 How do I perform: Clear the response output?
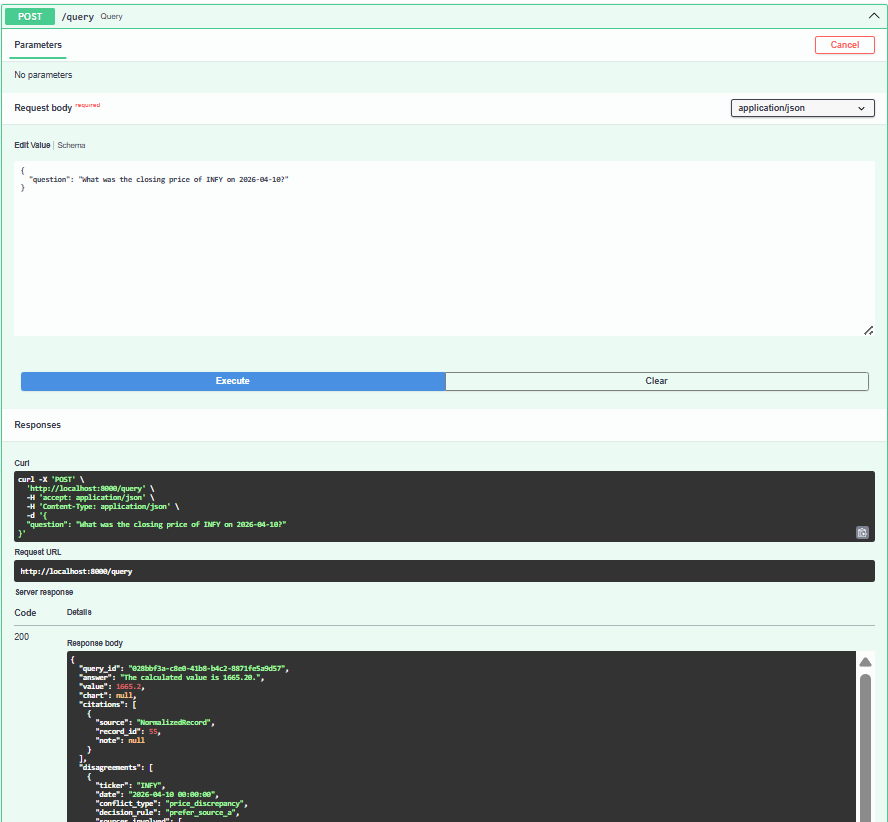click(x=656, y=381)
